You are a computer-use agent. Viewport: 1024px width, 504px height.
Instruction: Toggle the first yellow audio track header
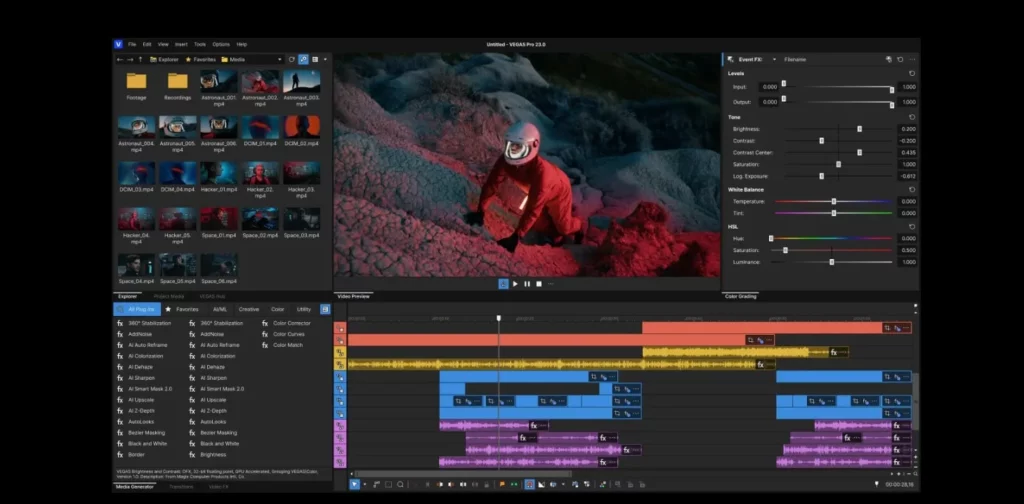pyautogui.click(x=340, y=353)
